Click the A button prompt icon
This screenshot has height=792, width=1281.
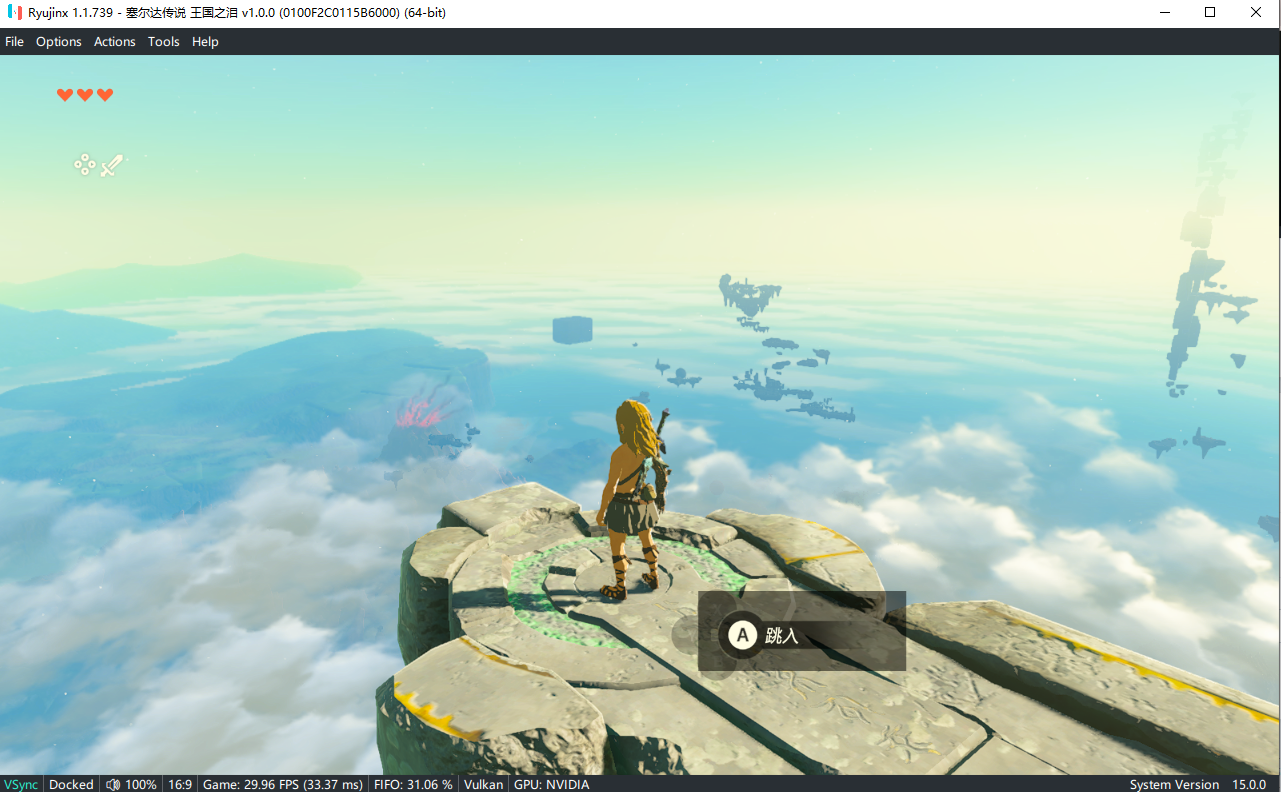point(742,634)
